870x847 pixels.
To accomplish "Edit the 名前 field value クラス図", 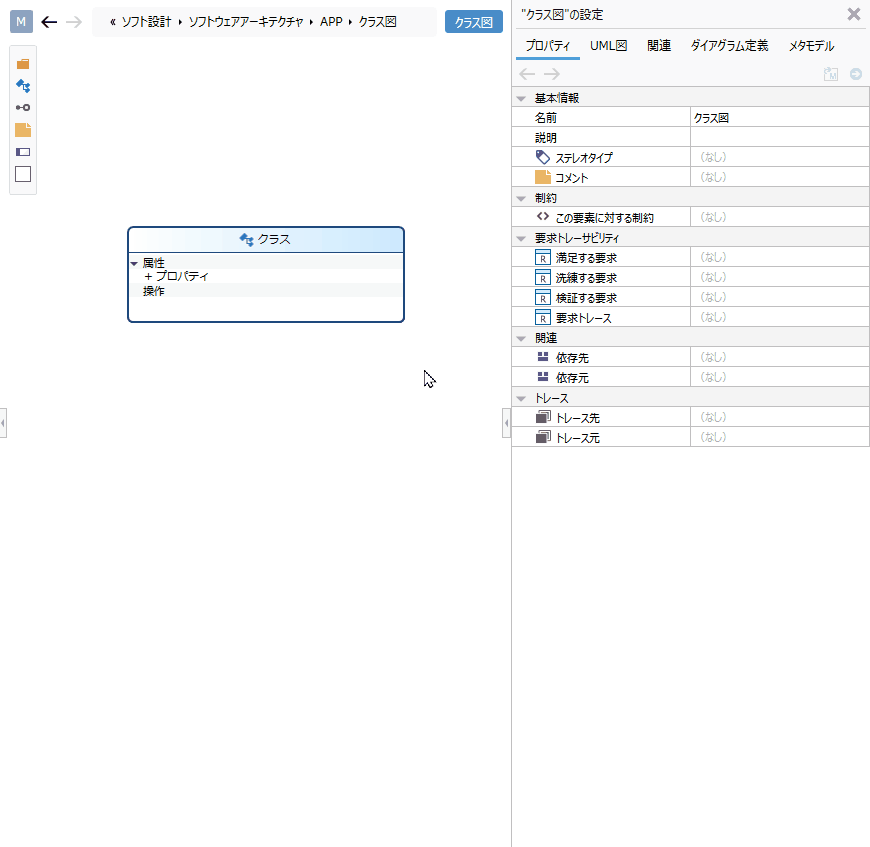I will pos(780,118).
